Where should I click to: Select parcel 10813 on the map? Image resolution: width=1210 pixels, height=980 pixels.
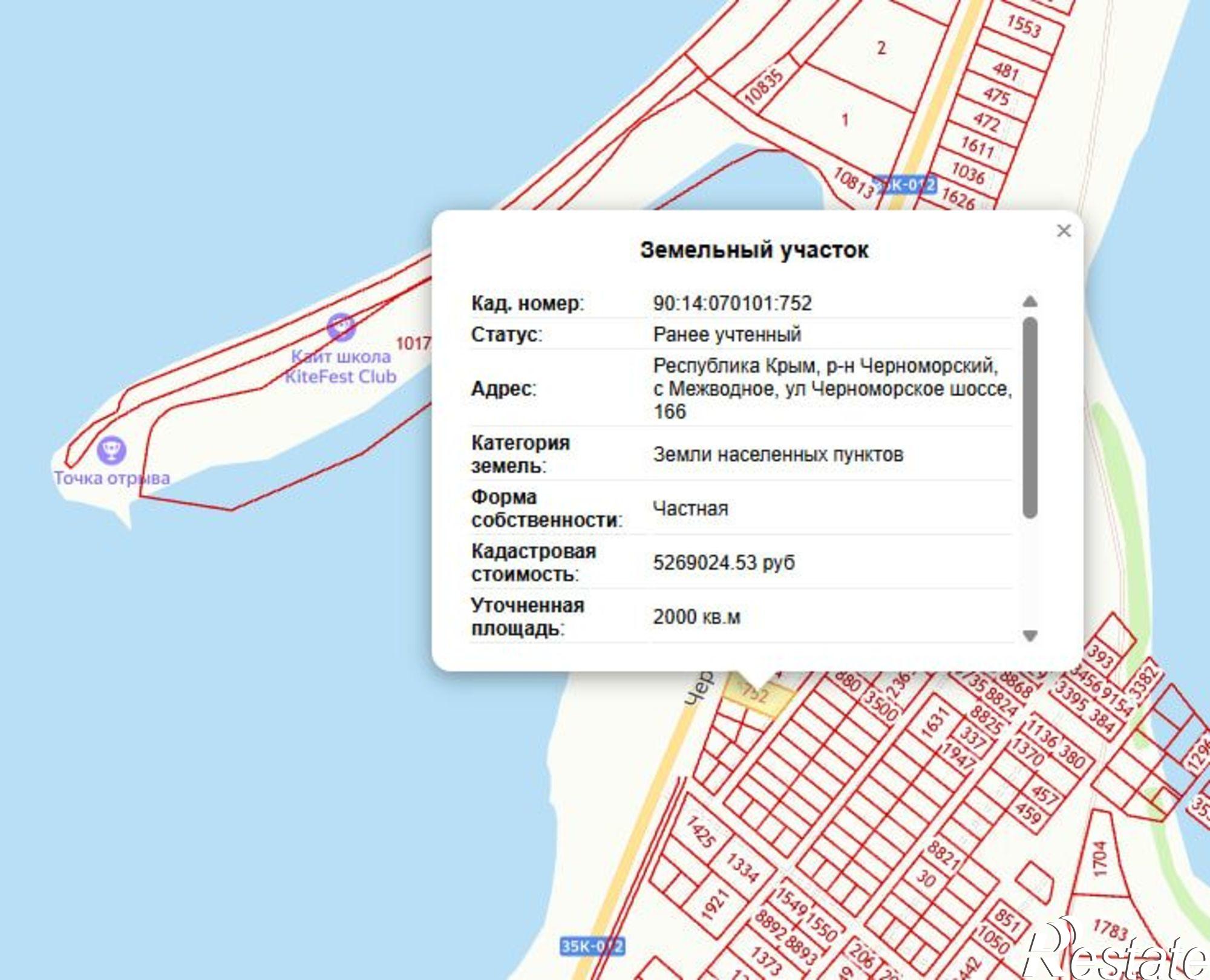[854, 182]
